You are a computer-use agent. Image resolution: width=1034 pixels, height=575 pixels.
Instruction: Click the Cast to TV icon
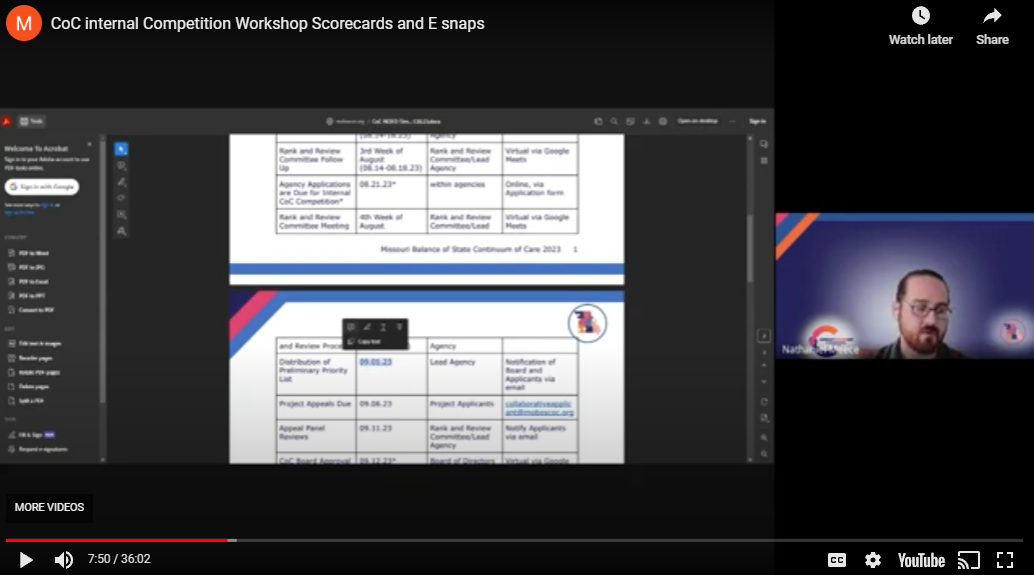969,560
